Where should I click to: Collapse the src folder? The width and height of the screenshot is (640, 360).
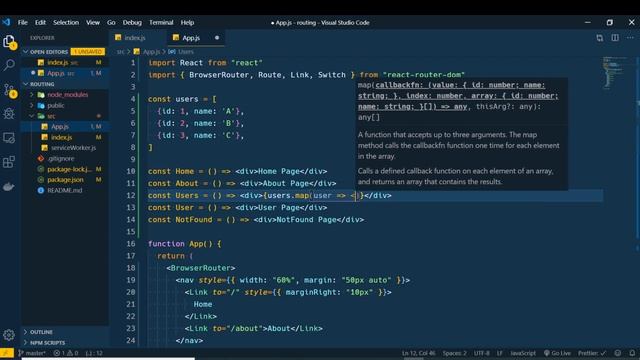(x=51, y=116)
